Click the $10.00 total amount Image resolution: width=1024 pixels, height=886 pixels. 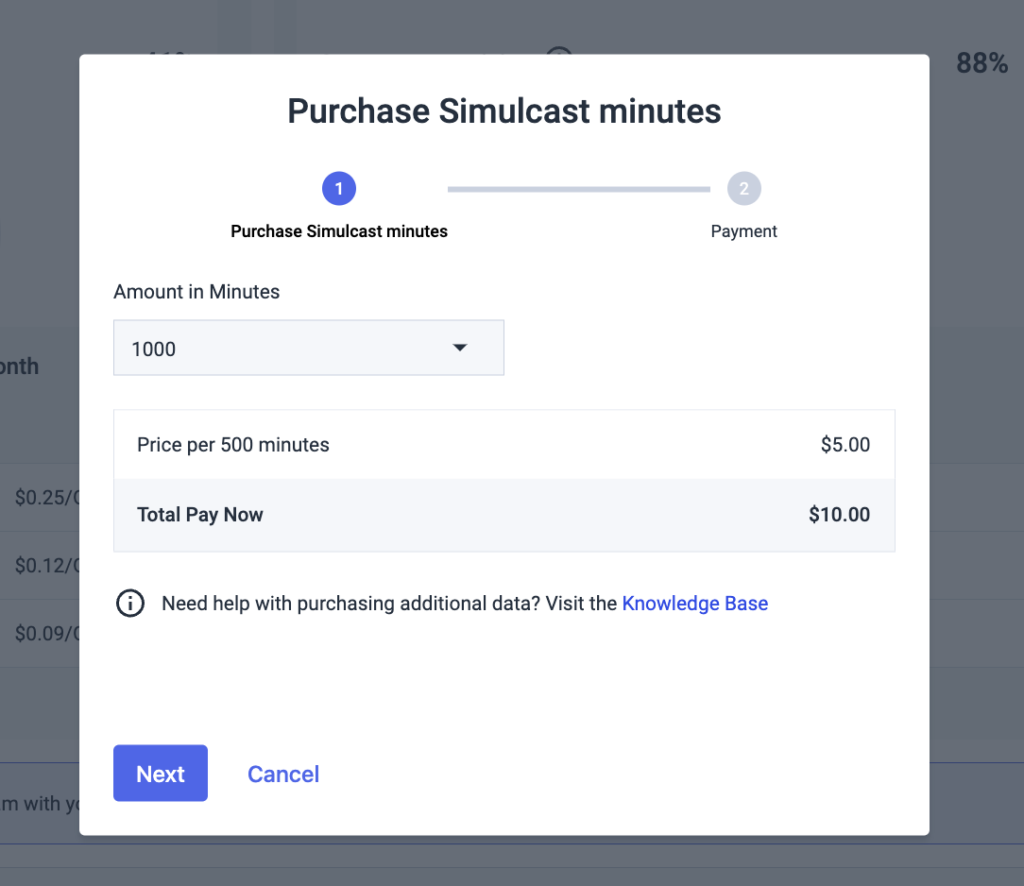(x=840, y=514)
